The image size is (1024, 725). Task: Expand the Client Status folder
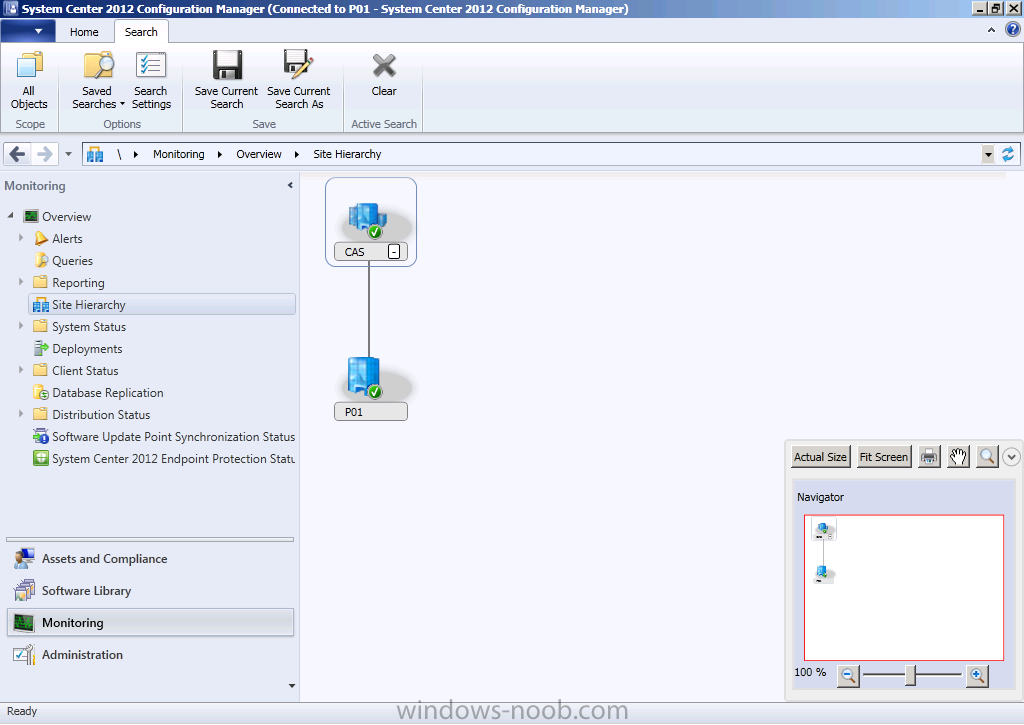(x=21, y=370)
